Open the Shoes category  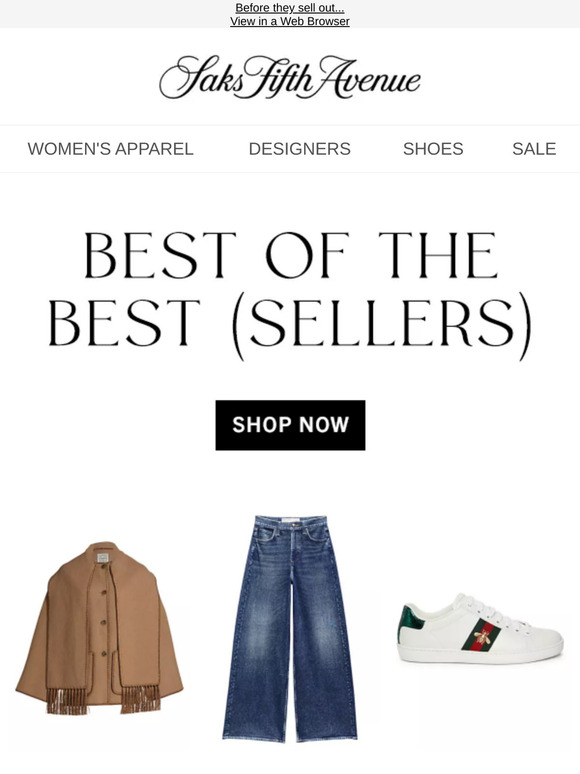(433, 149)
